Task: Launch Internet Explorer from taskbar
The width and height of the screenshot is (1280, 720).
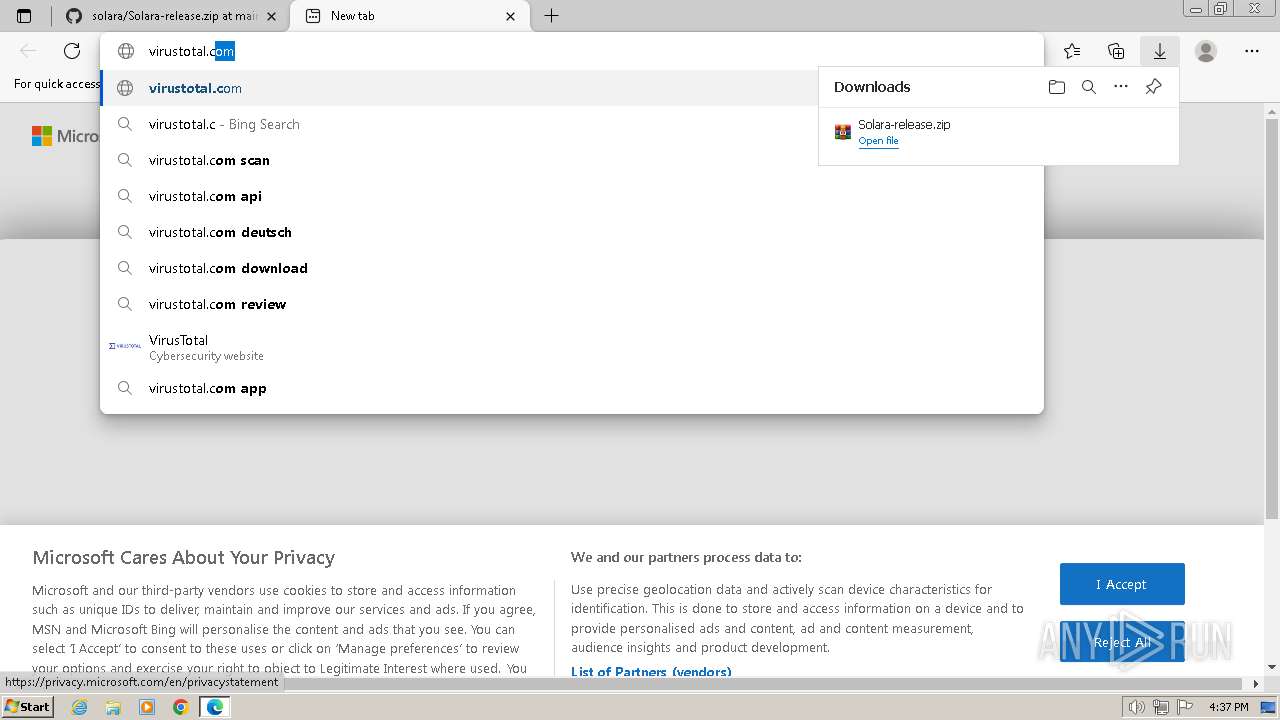Action: click(80, 707)
